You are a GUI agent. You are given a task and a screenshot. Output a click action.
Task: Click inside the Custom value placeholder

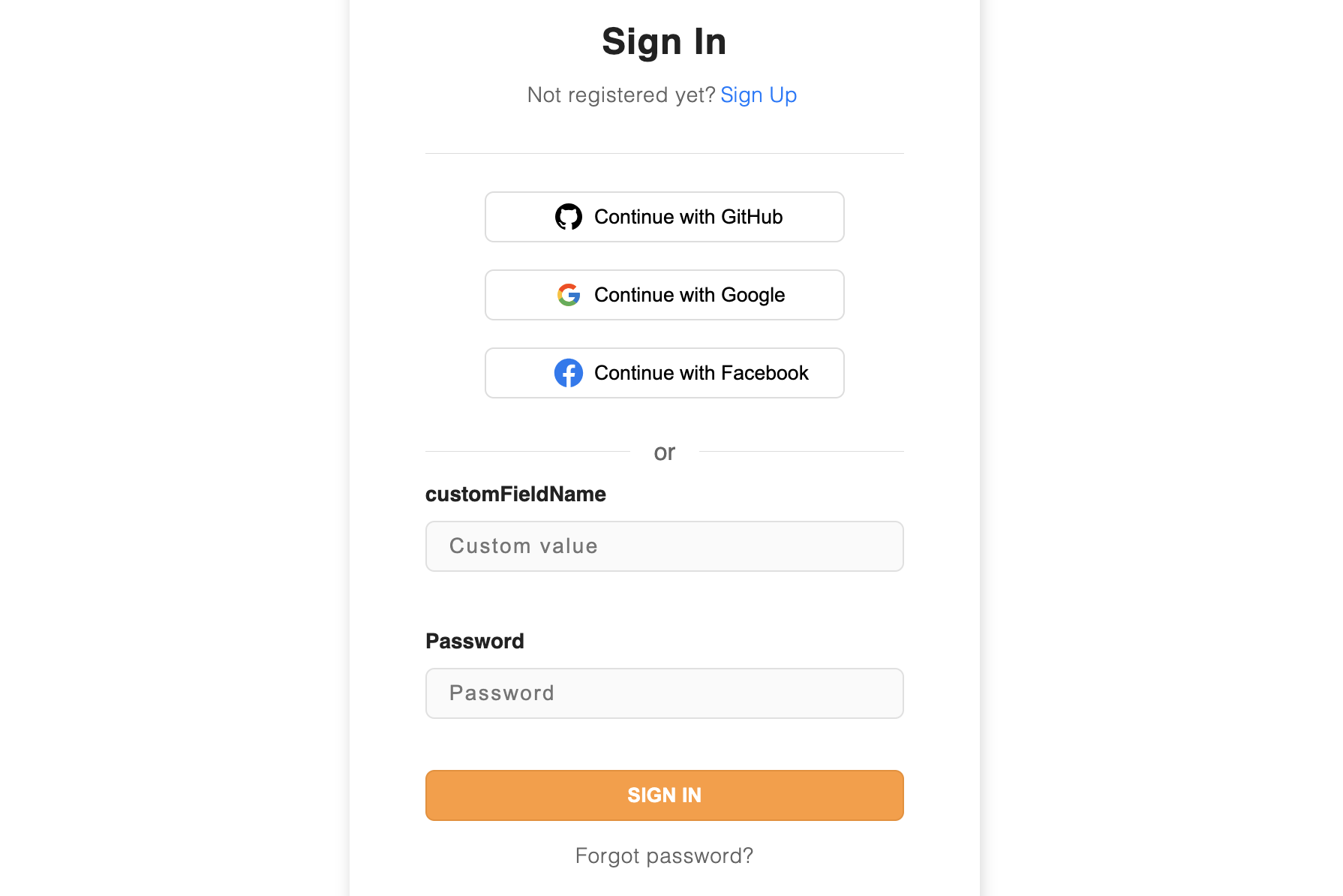[523, 546]
